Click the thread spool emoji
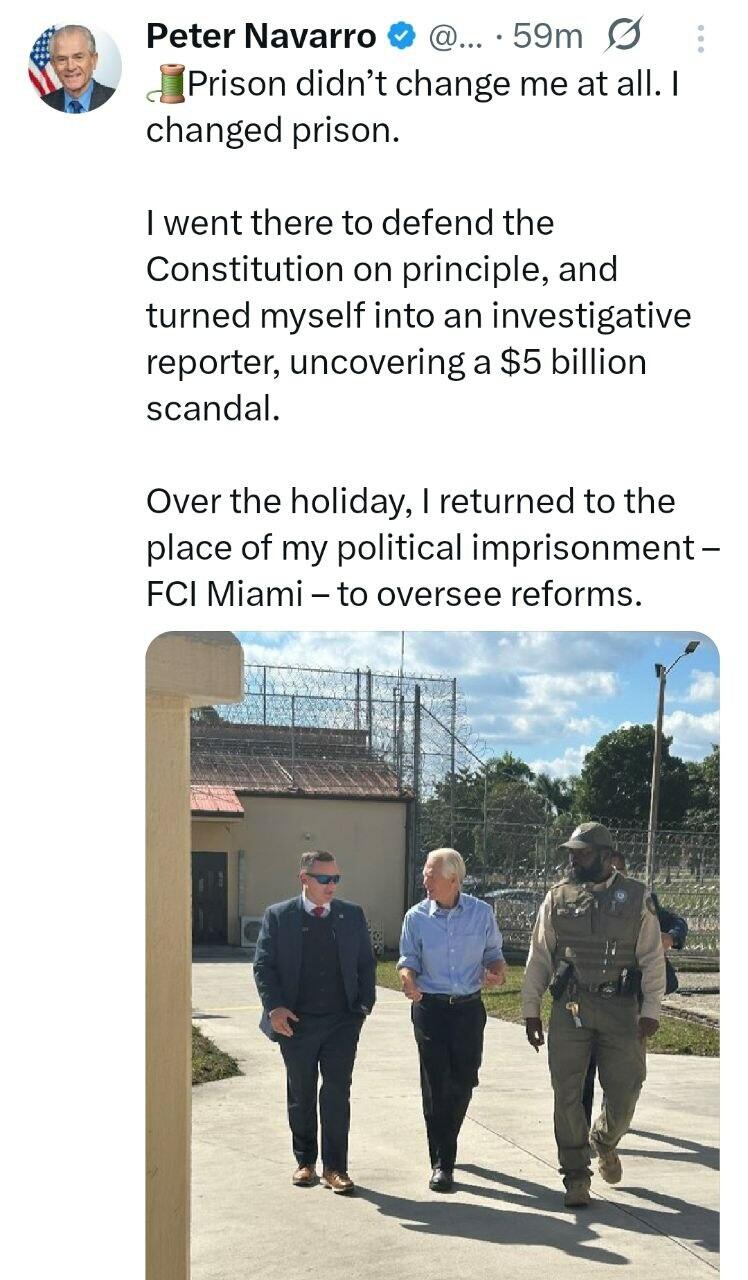 click(x=166, y=84)
